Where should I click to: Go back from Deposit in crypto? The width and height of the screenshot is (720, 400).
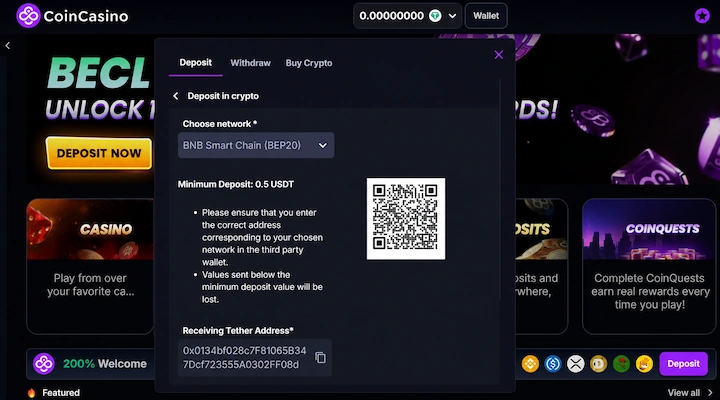click(175, 96)
